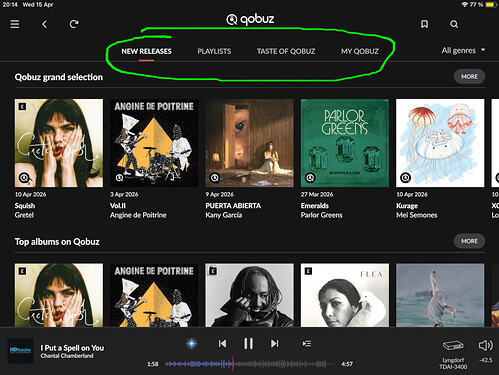Click the 1:58 elapsed time
499x375 pixels.
[153, 364]
